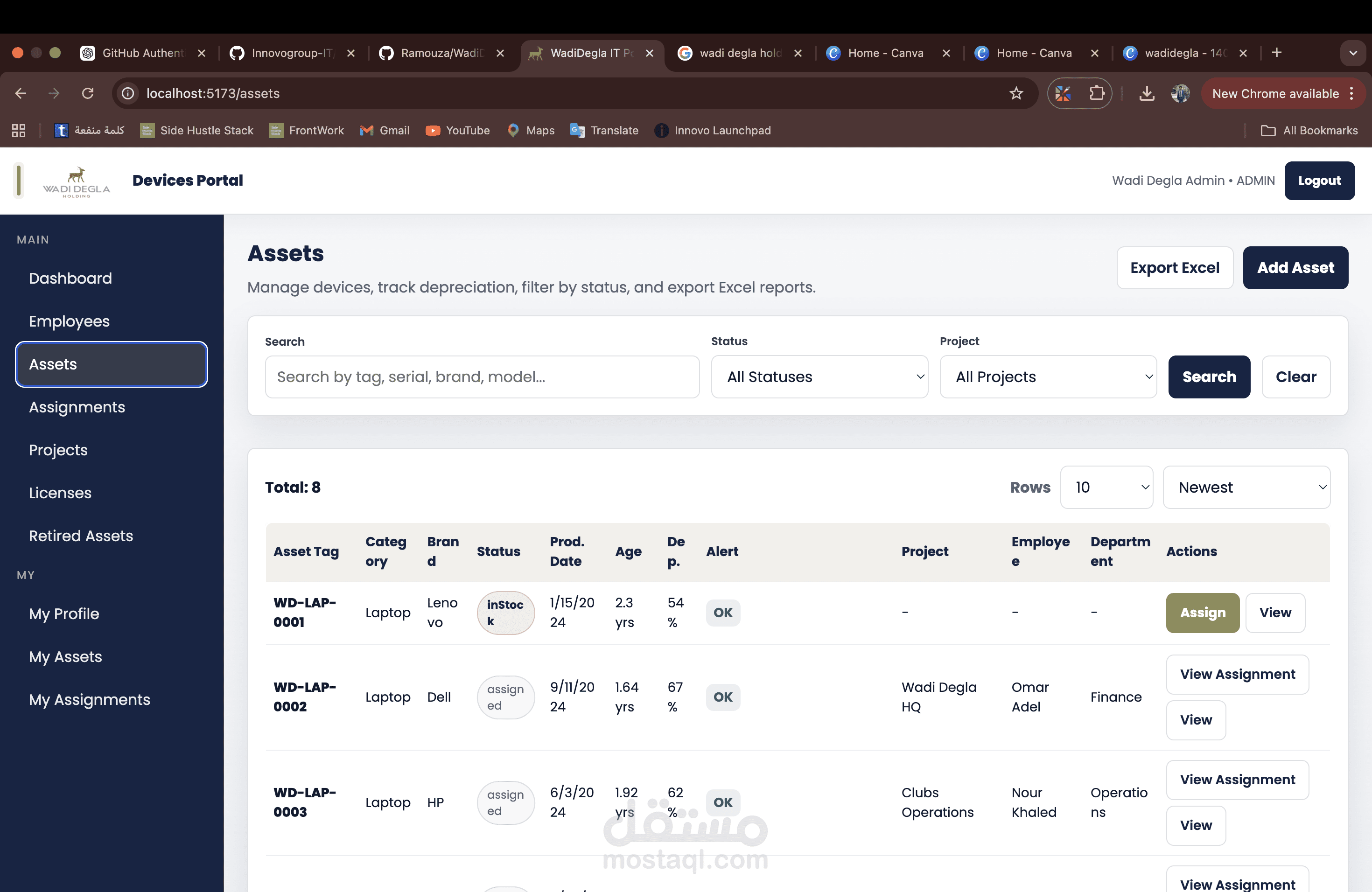Open the Rows per page dropdown
Viewport: 1372px width, 892px height.
[1106, 488]
